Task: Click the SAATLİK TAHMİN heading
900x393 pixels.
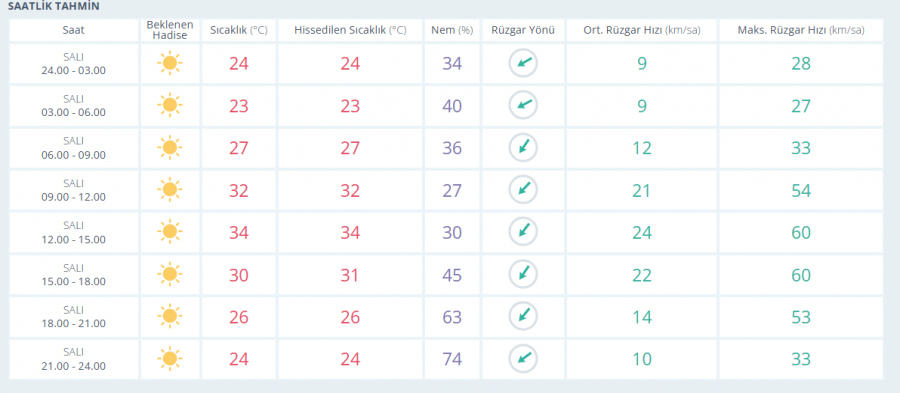Action: (53, 7)
